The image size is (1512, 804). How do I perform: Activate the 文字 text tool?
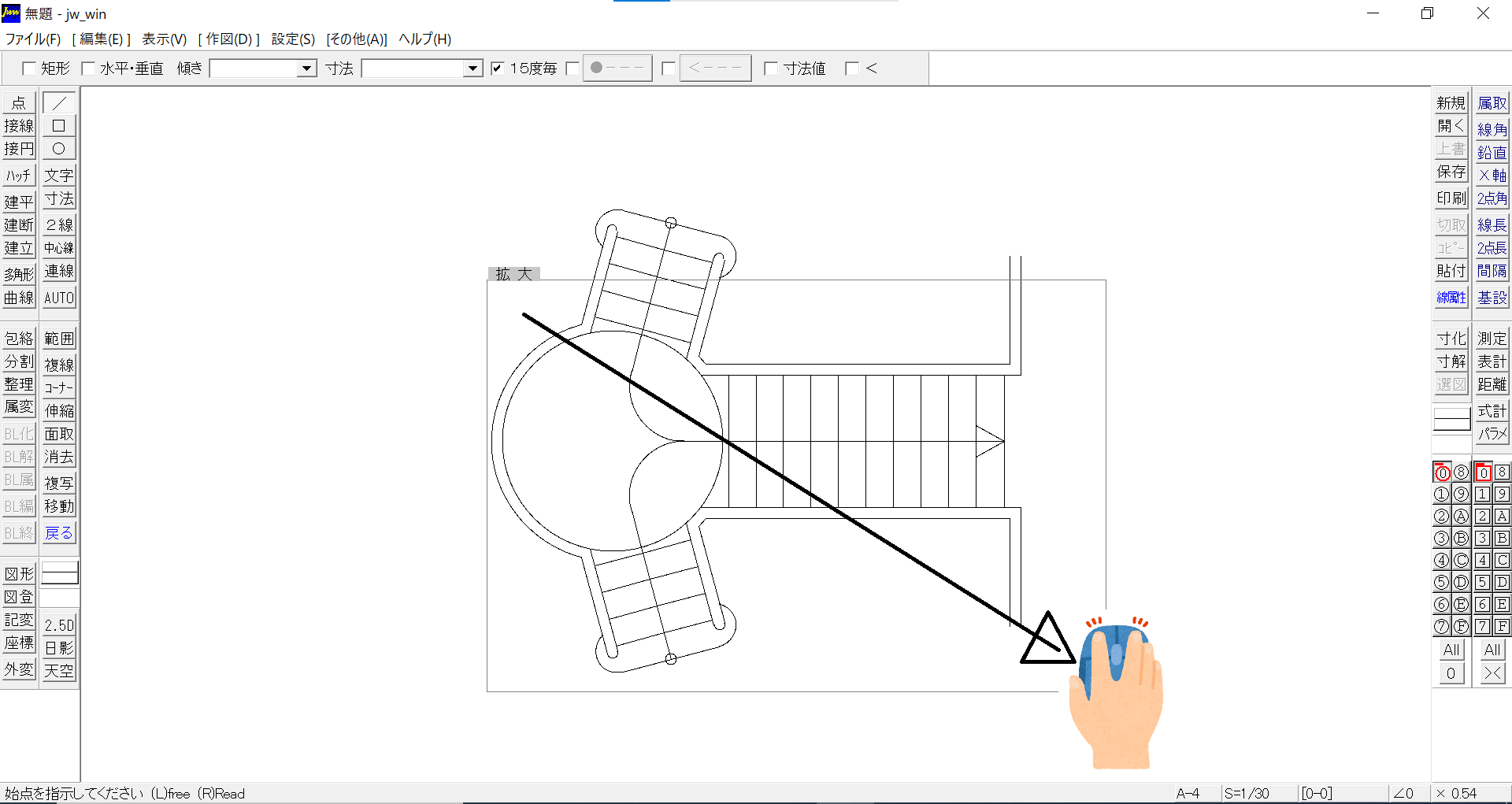click(59, 176)
